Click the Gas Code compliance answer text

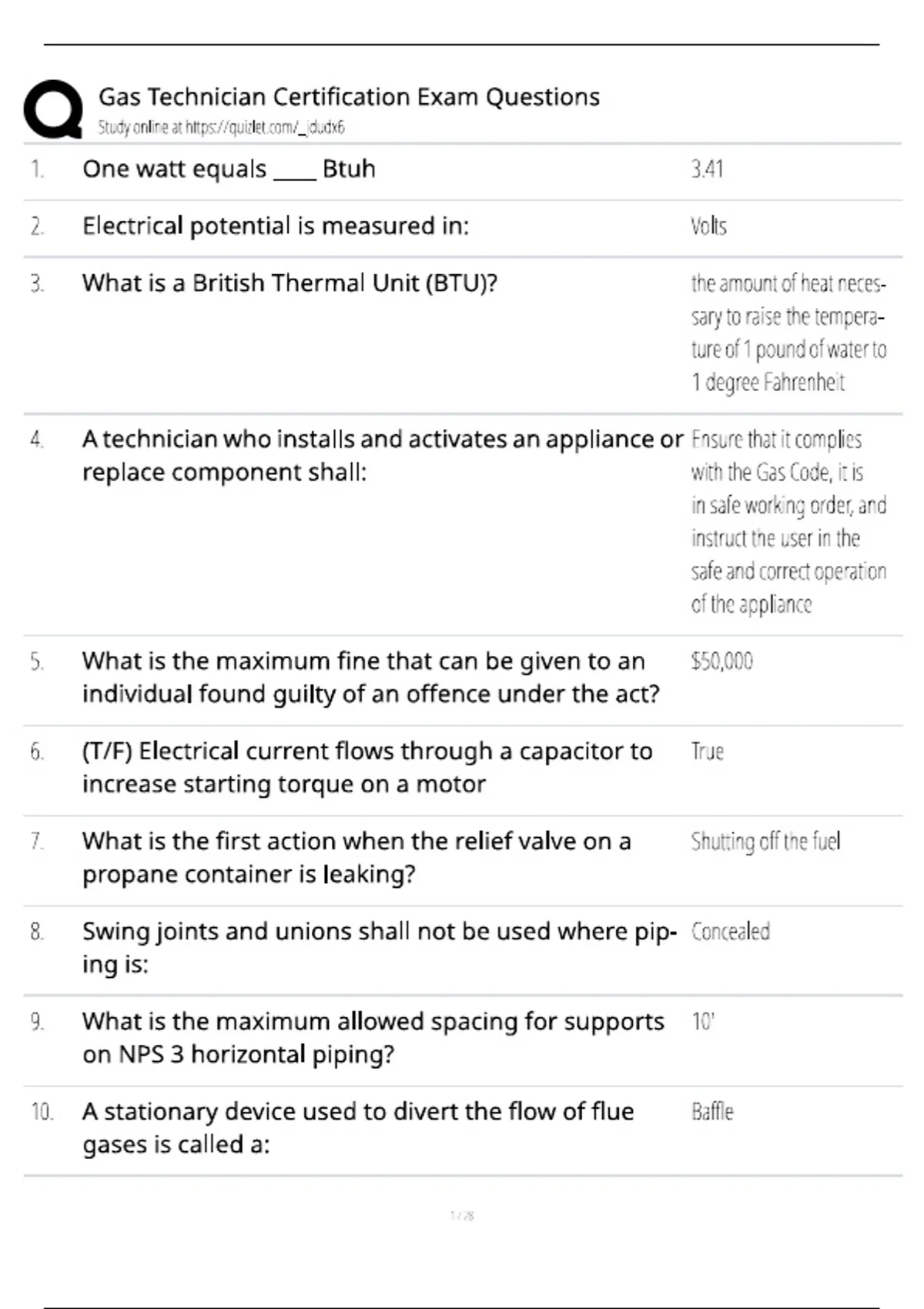tap(788, 521)
